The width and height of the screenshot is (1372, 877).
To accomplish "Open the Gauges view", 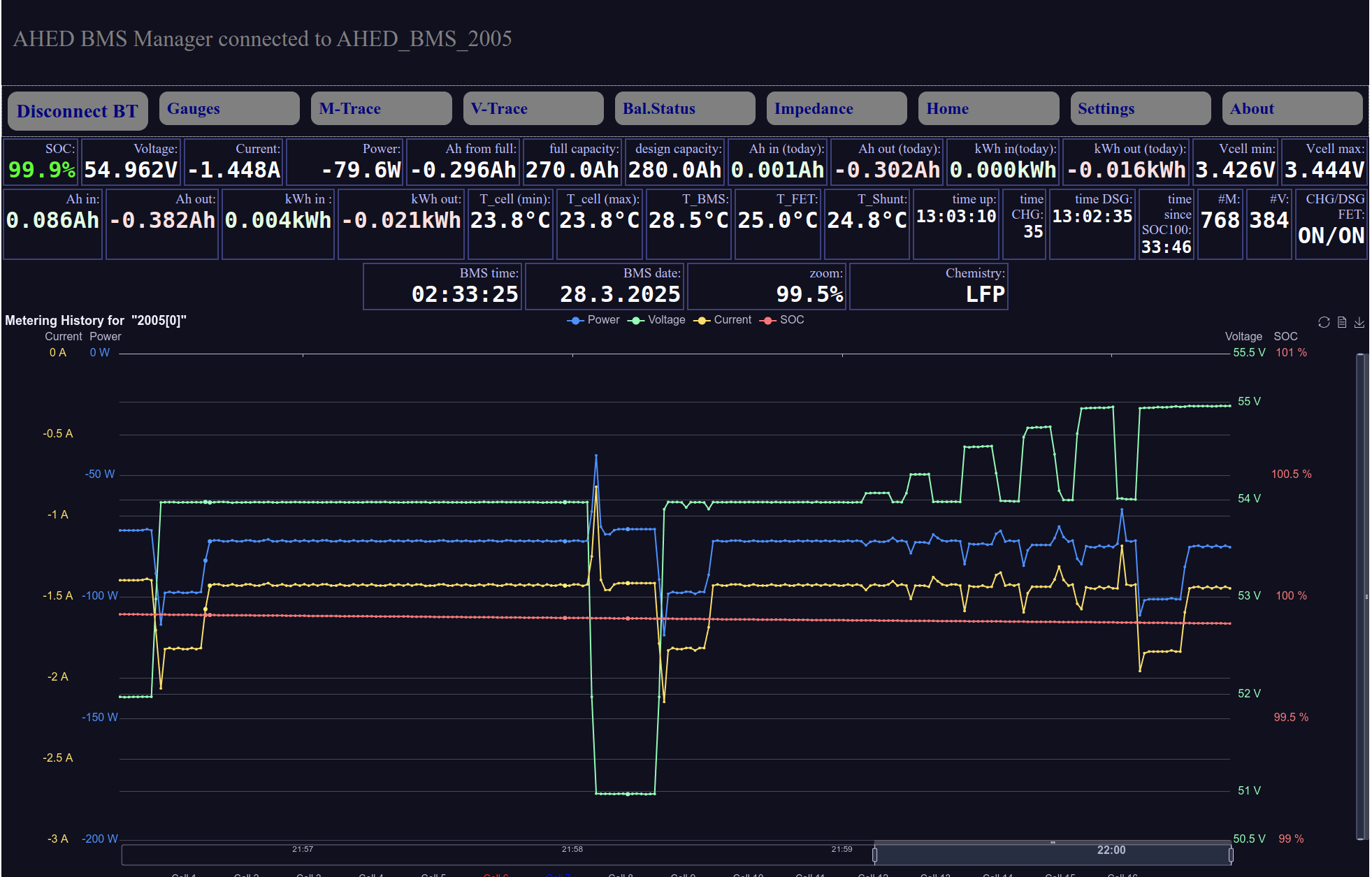I will click(229, 109).
